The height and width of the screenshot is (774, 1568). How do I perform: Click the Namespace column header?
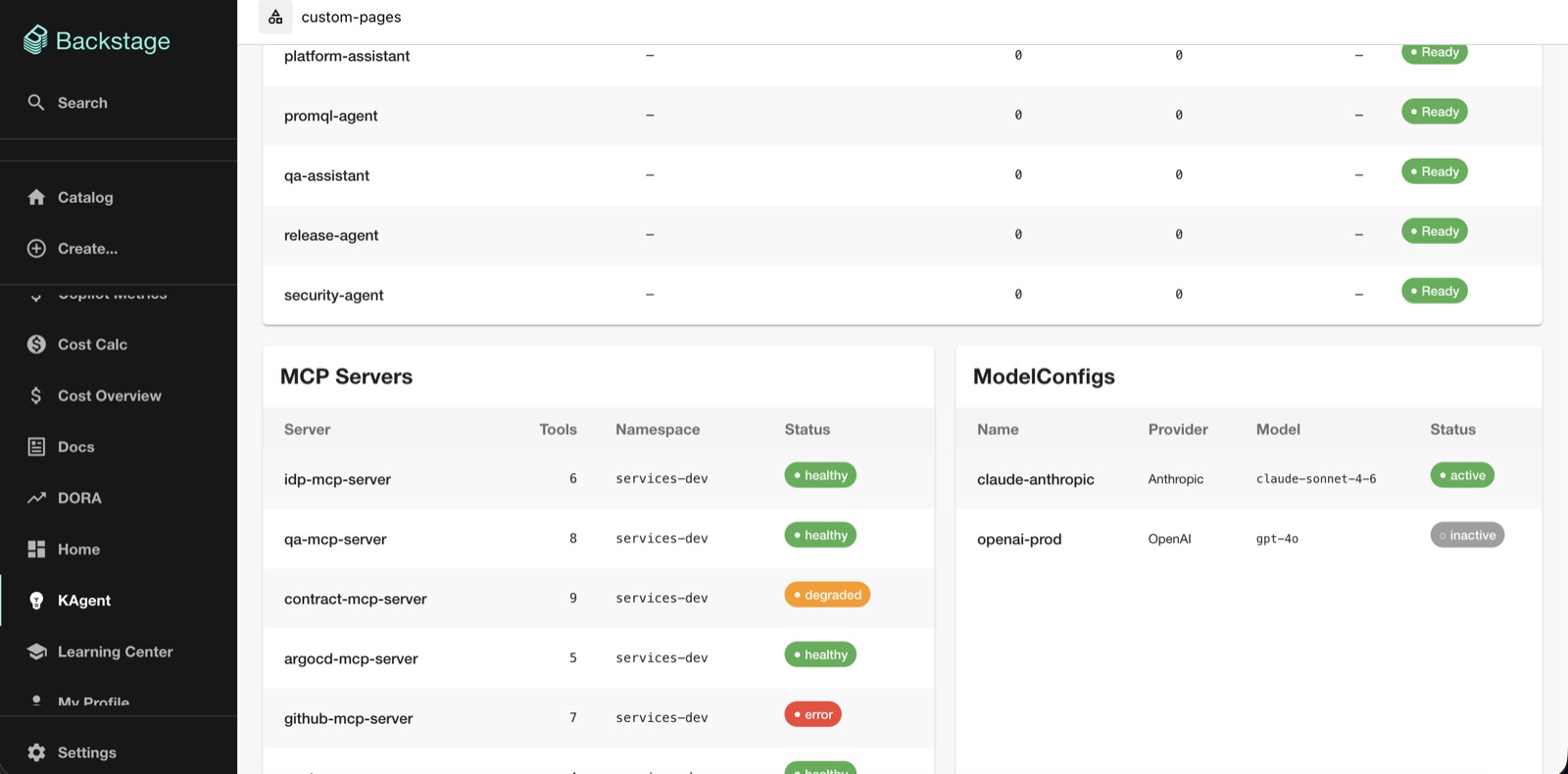(658, 429)
